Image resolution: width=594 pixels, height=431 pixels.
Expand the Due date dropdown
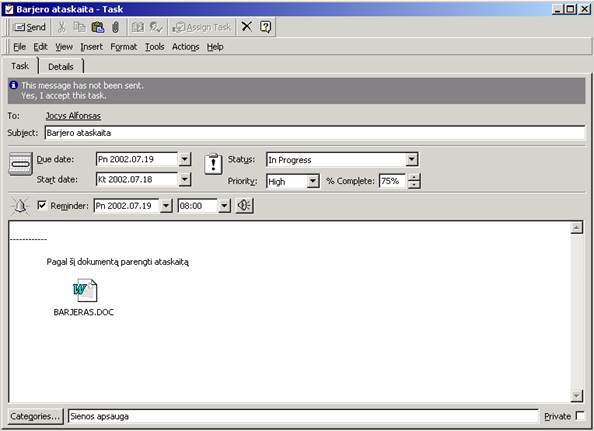pyautogui.click(x=184, y=159)
